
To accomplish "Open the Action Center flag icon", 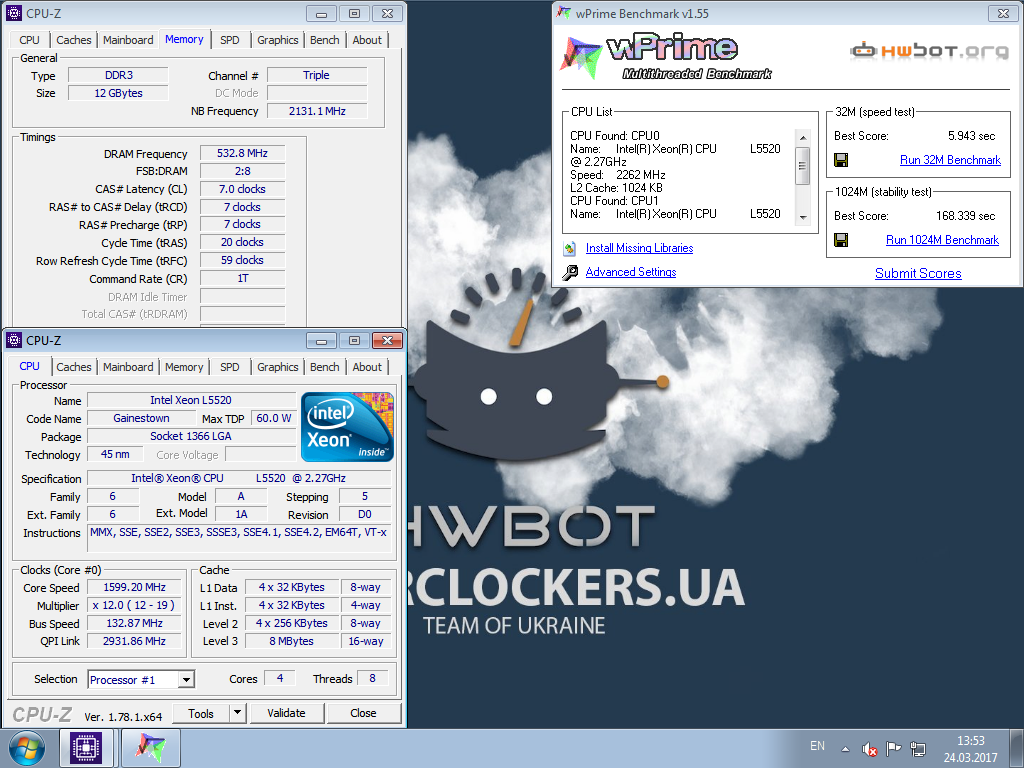I will (893, 748).
